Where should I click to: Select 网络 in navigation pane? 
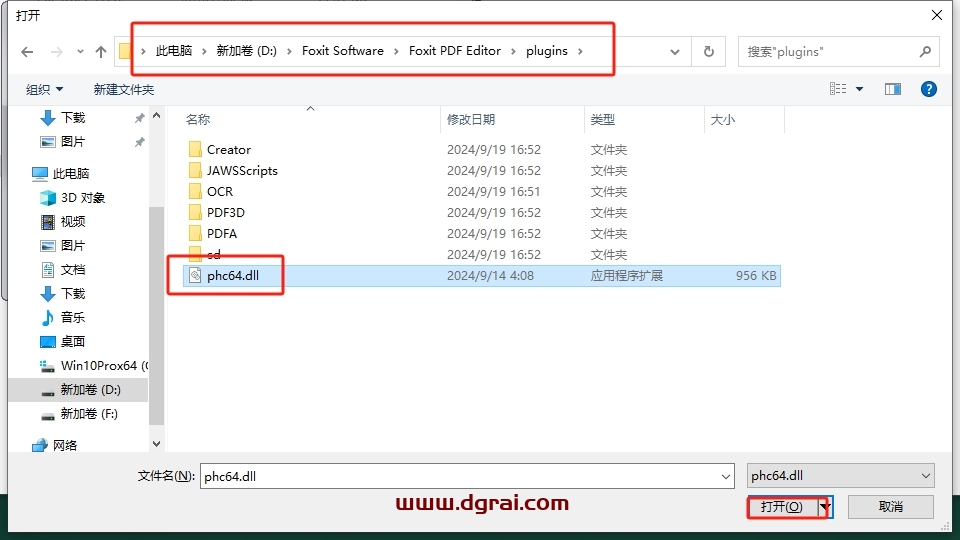pyautogui.click(x=65, y=445)
